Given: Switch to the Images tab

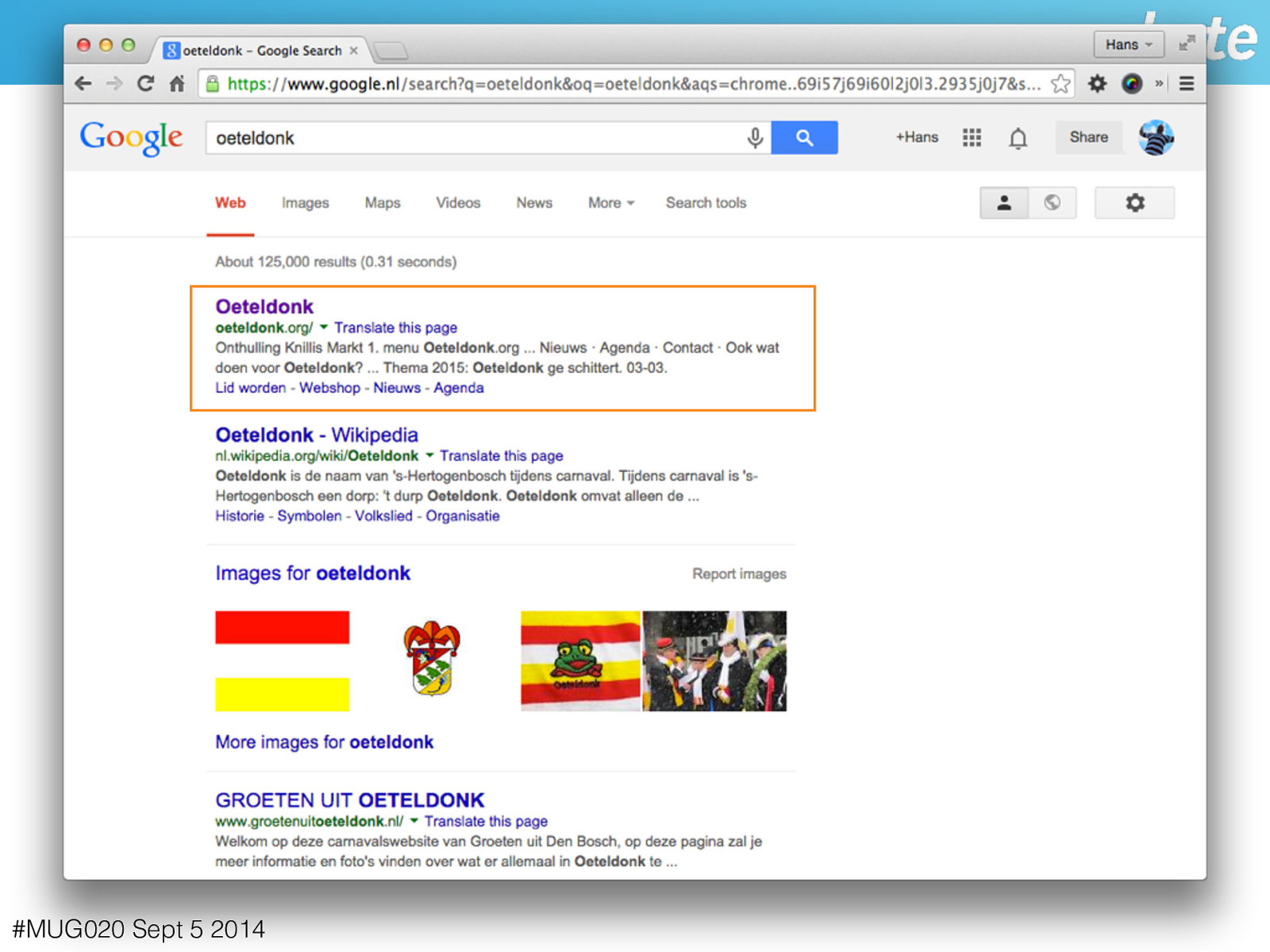Looking at the screenshot, I should [305, 203].
